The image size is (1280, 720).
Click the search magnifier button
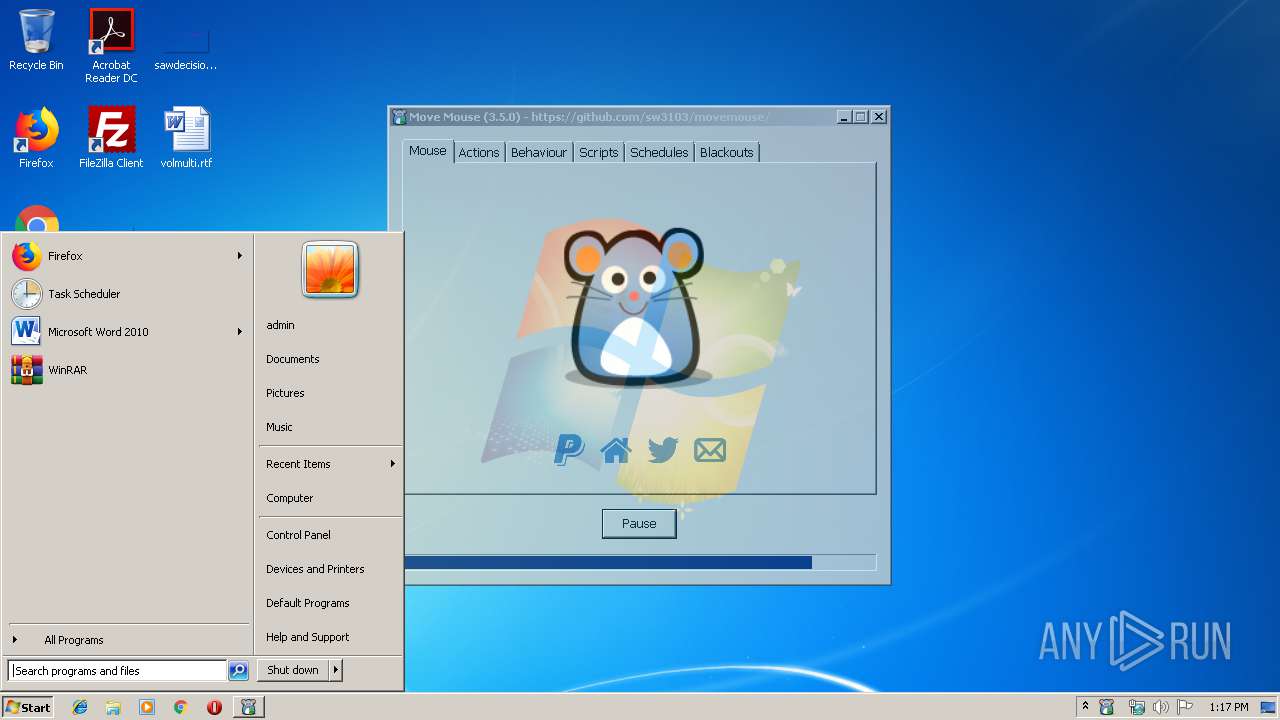[238, 671]
